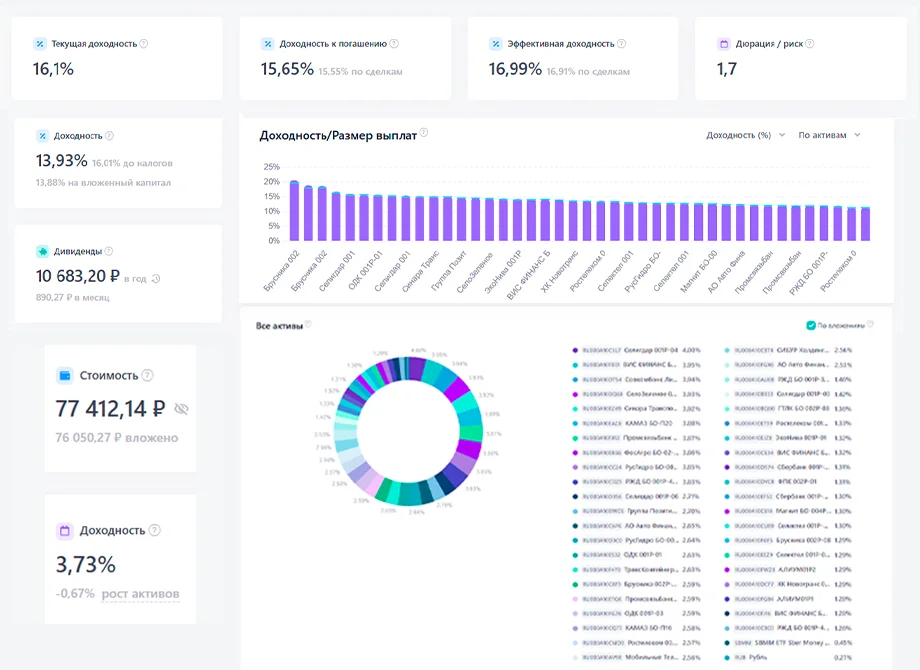This screenshot has width=920, height=670.
Task: Click the question mark after По вложениям
Action: point(870,324)
